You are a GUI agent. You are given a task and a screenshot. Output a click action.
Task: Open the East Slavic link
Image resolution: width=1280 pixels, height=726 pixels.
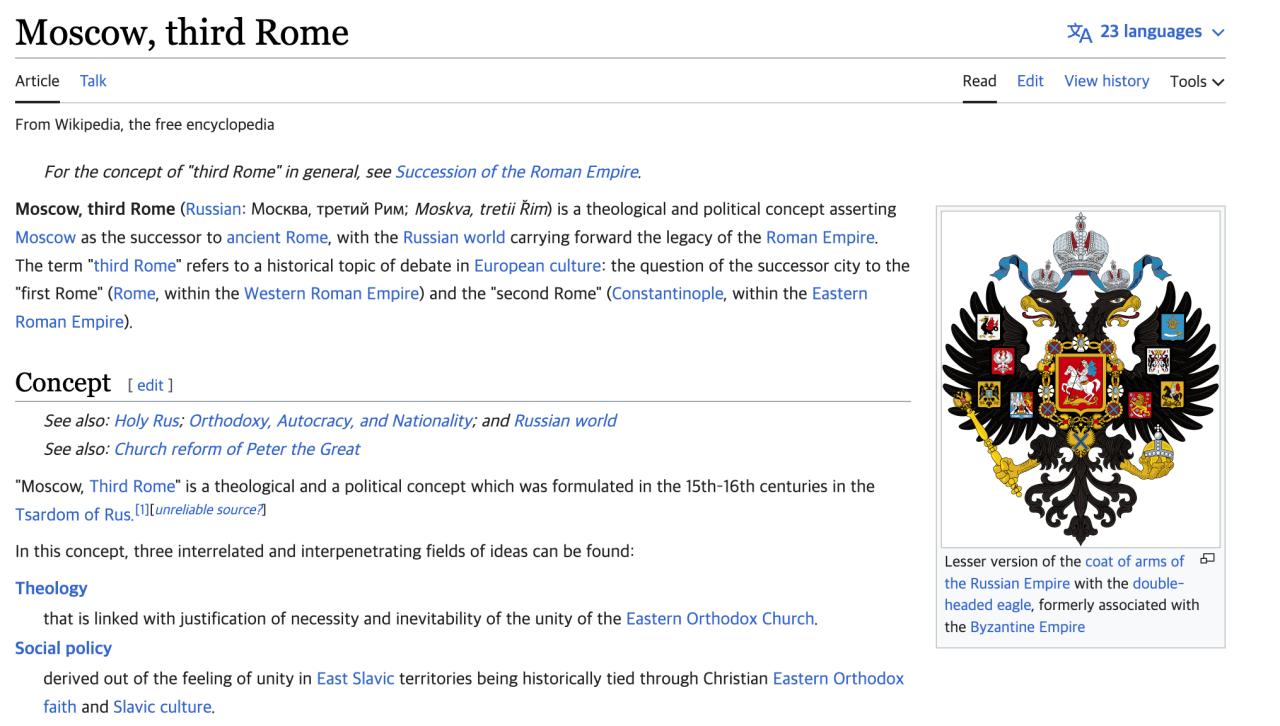[x=356, y=679]
